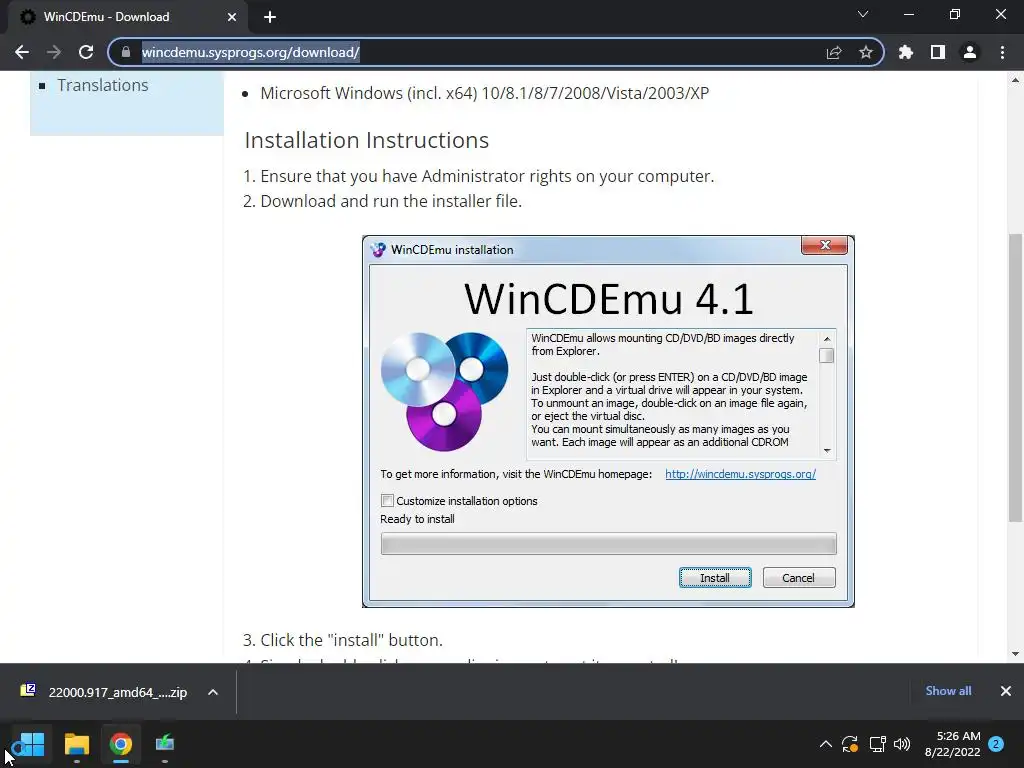Image resolution: width=1024 pixels, height=768 pixels.
Task: Toggle Chrome side panel
Action: 938,52
